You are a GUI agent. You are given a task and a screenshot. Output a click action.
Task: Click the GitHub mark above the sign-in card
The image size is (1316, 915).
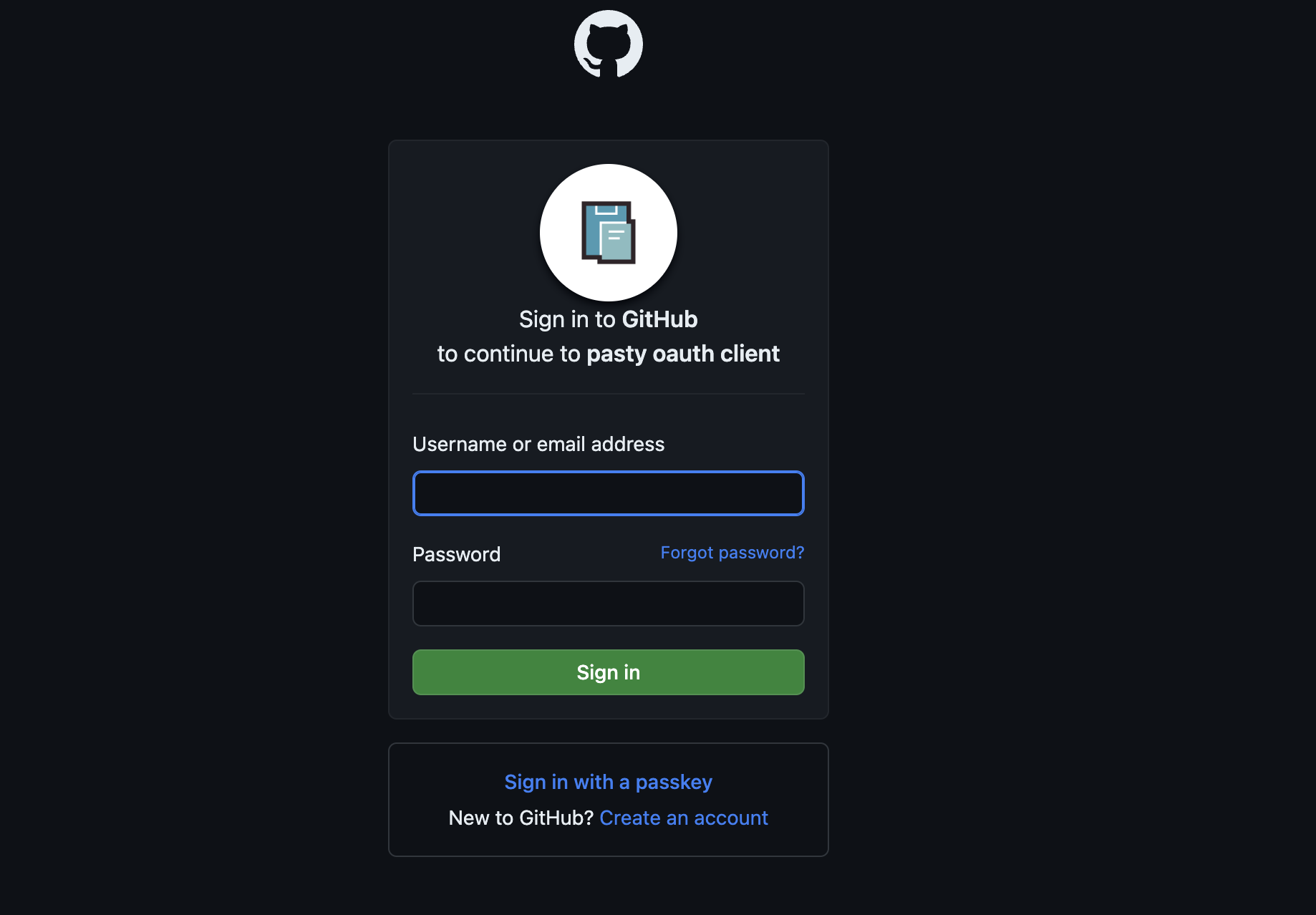point(608,43)
